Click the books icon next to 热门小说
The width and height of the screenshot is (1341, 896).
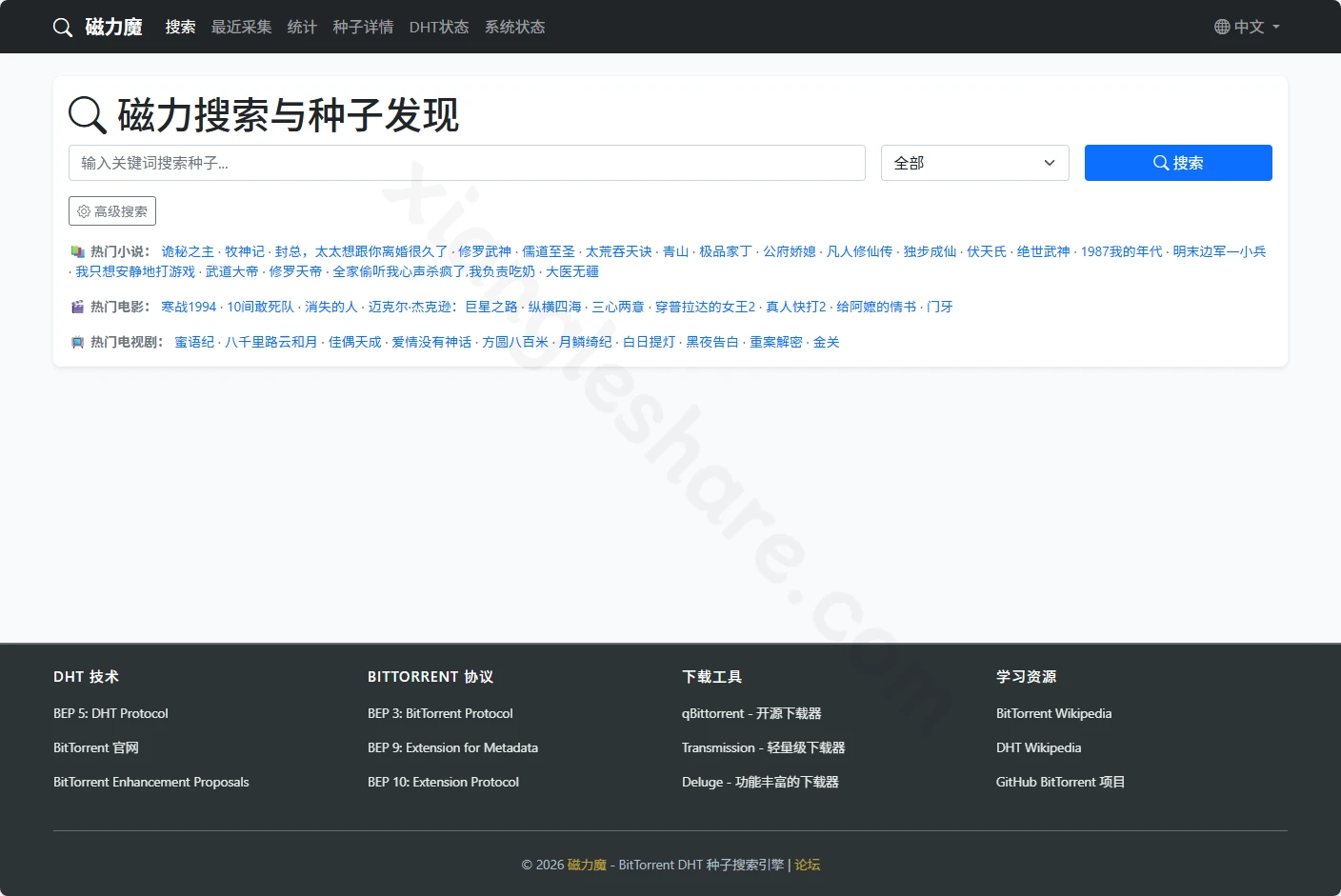click(78, 252)
